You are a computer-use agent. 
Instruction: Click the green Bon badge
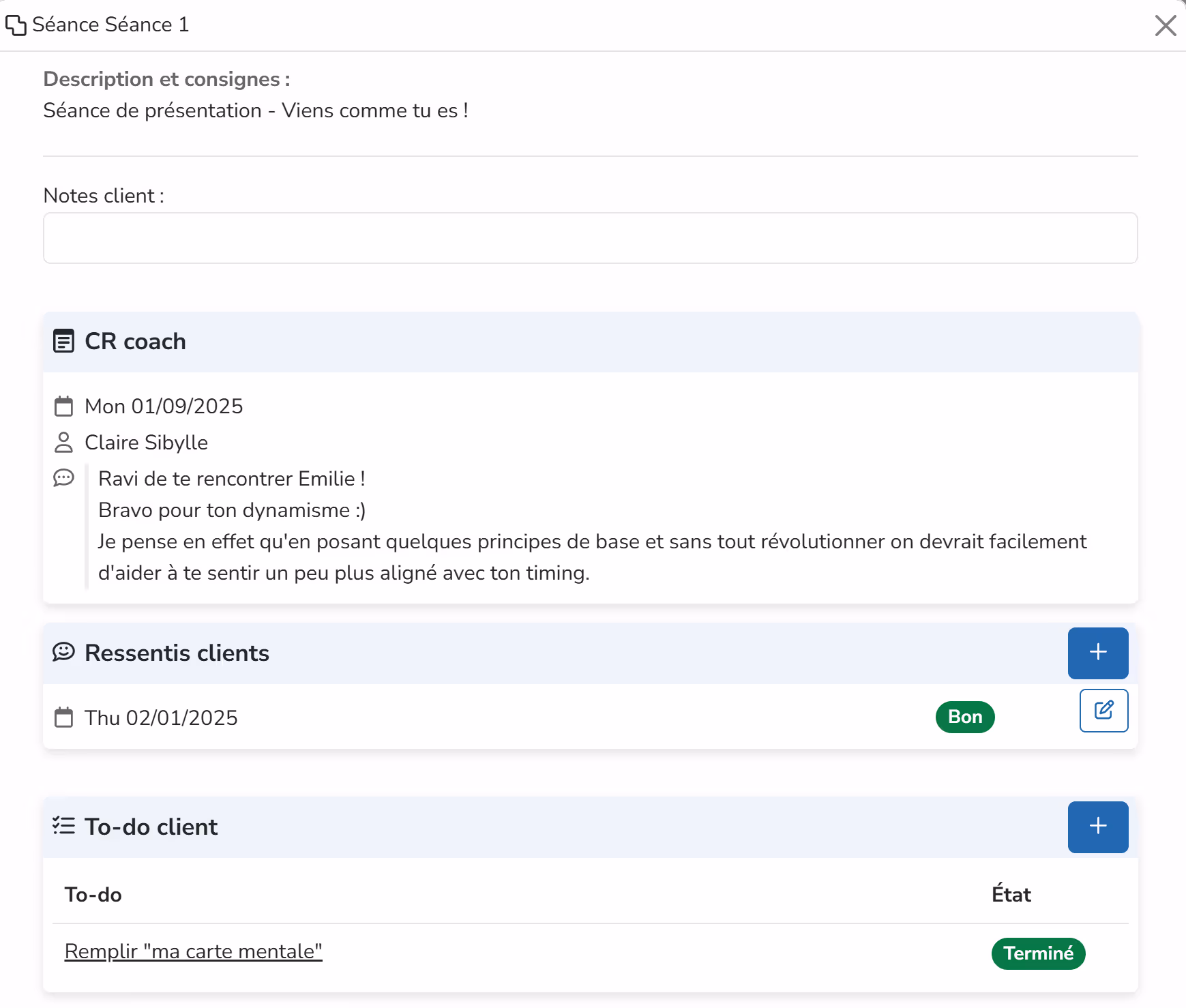pyautogui.click(x=965, y=717)
